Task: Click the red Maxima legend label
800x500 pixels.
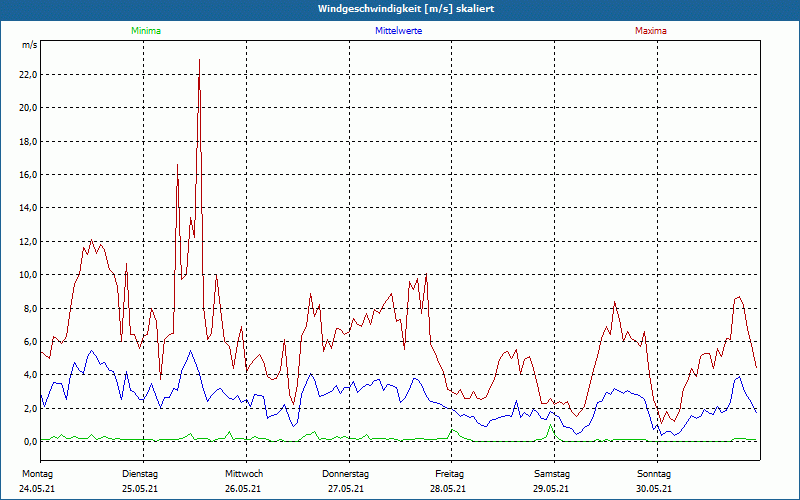Action: (651, 31)
